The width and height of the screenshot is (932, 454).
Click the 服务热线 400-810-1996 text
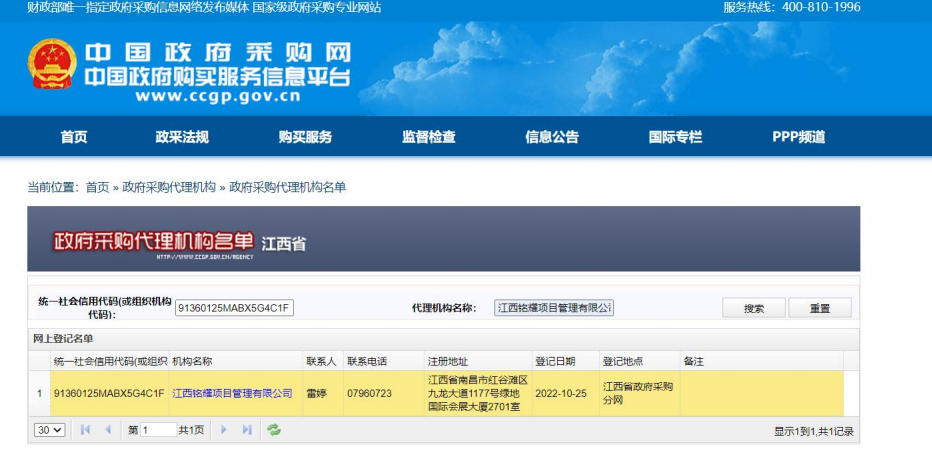[792, 8]
